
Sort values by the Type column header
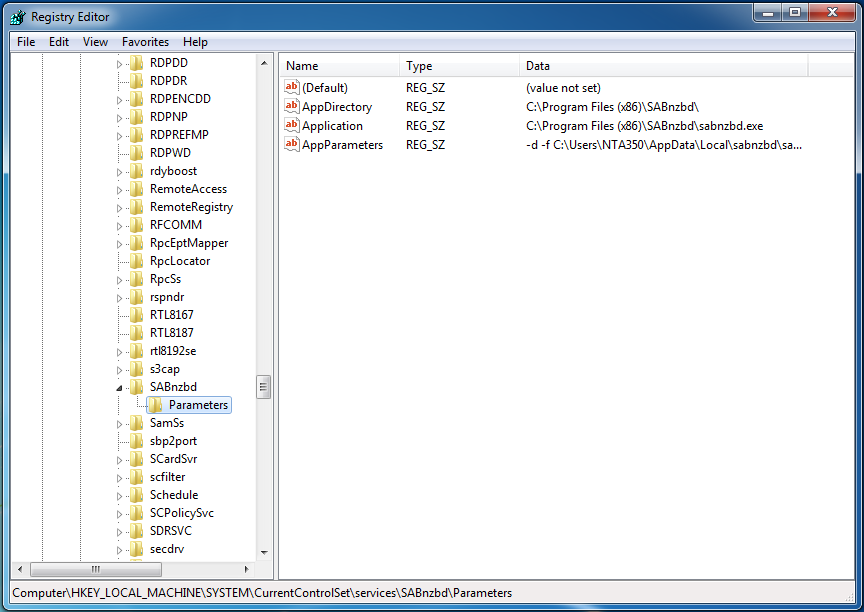(x=460, y=66)
